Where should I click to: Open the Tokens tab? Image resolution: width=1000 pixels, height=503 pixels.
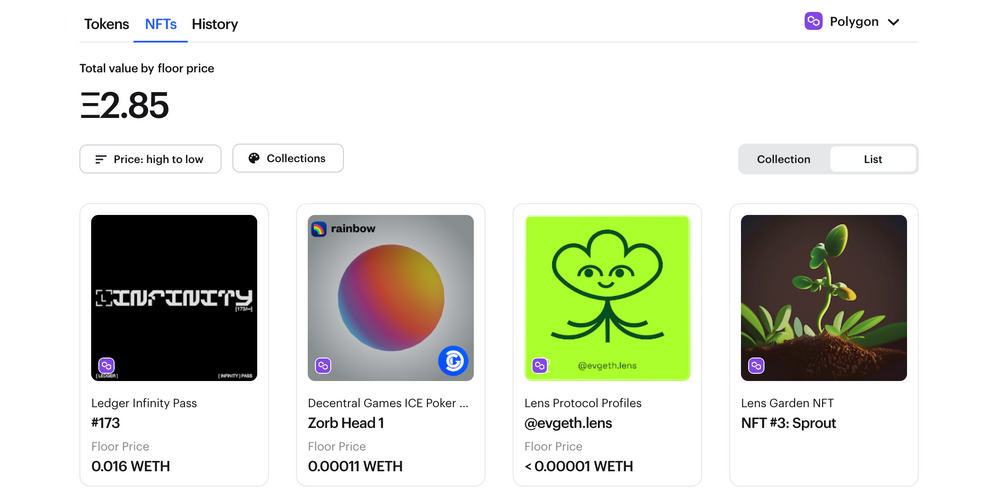click(x=106, y=24)
